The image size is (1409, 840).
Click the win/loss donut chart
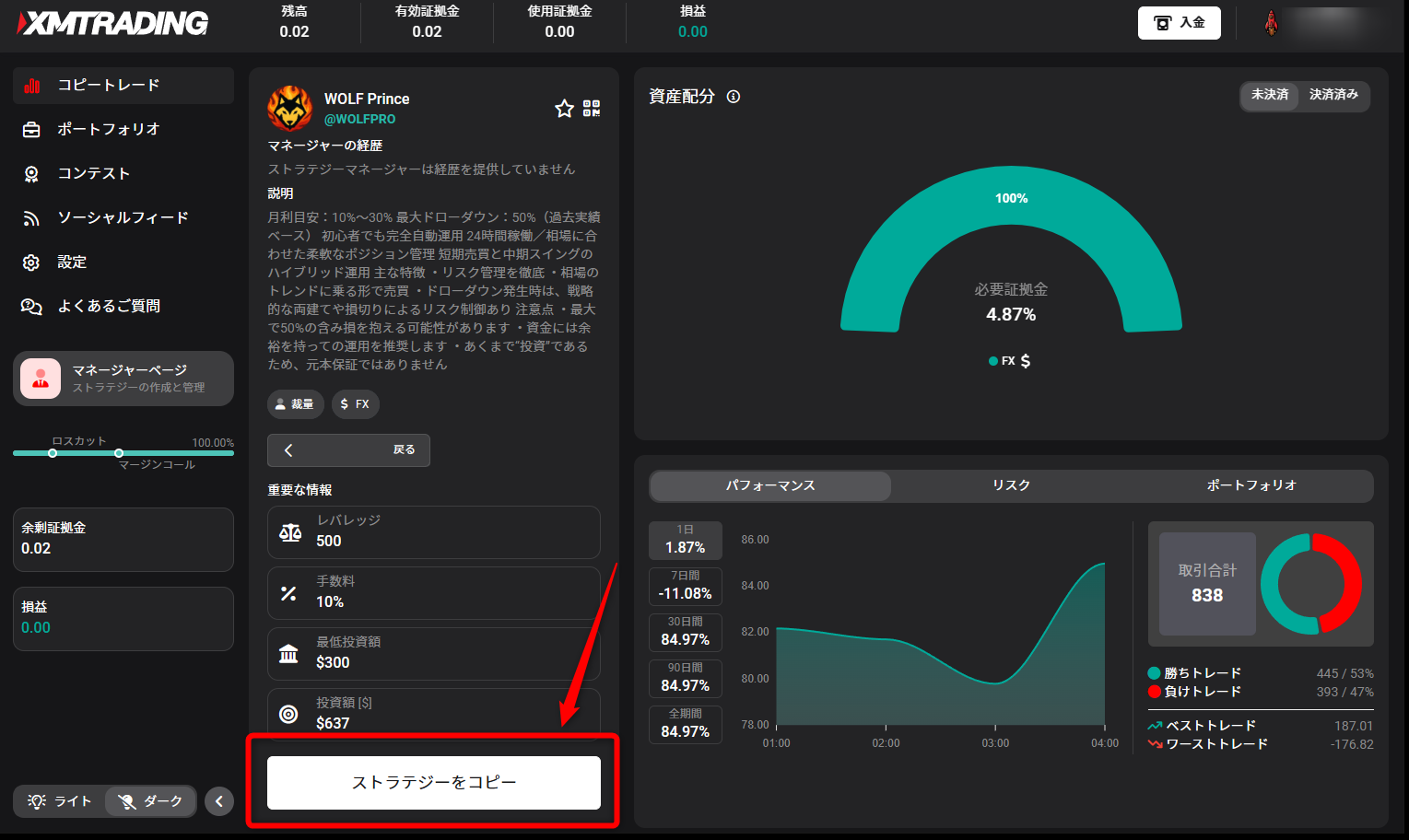(1310, 584)
